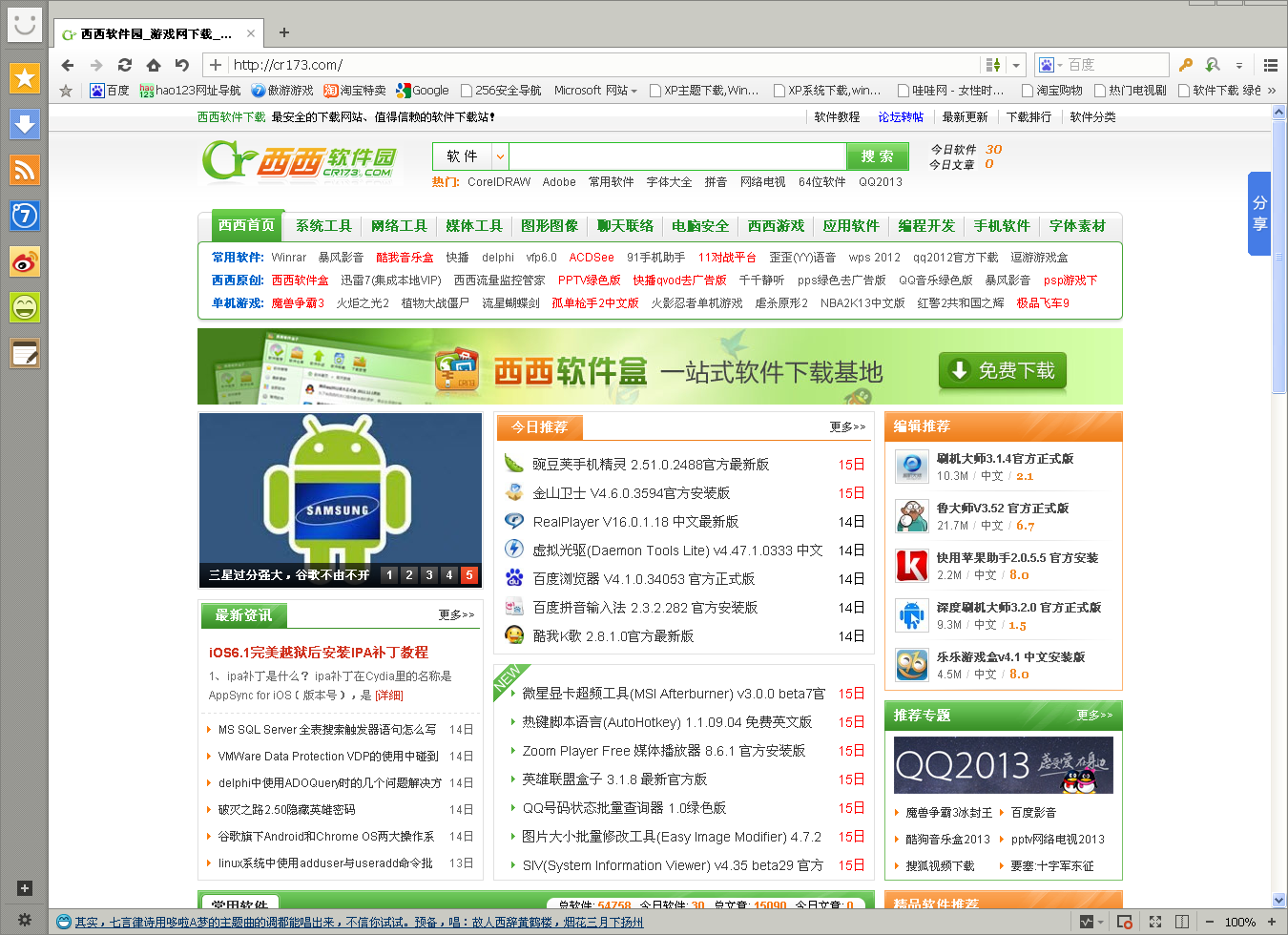
Task: Open the 百度 bookmark
Action: [x=110, y=91]
